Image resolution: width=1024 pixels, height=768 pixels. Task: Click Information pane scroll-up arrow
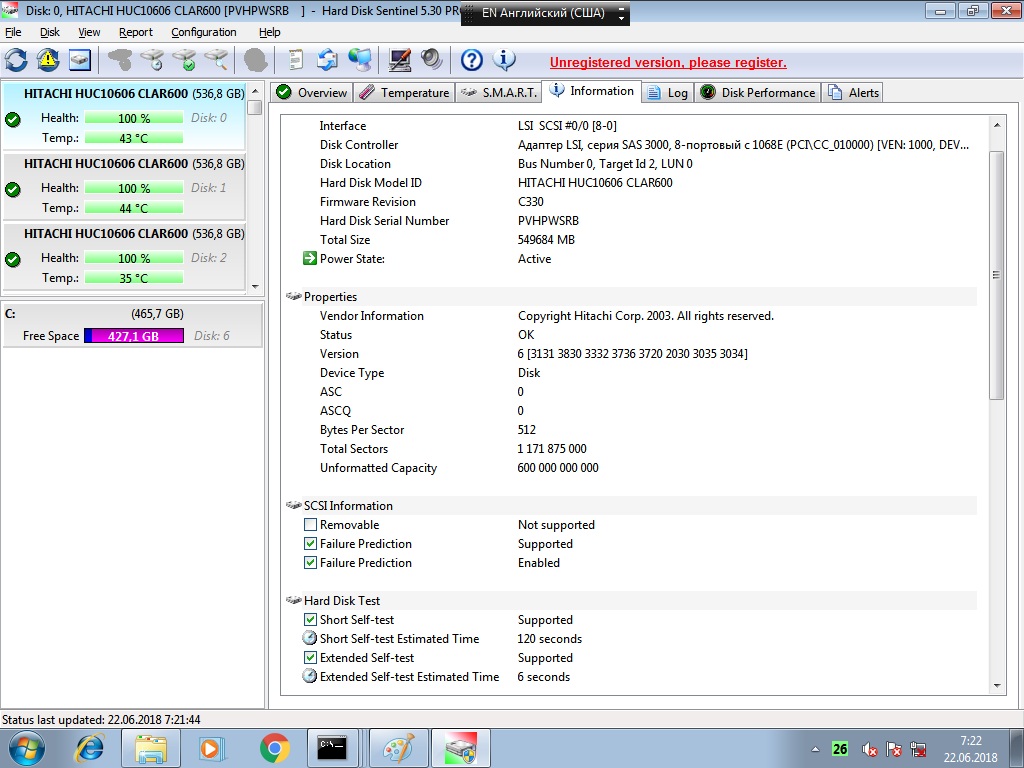pos(997,125)
